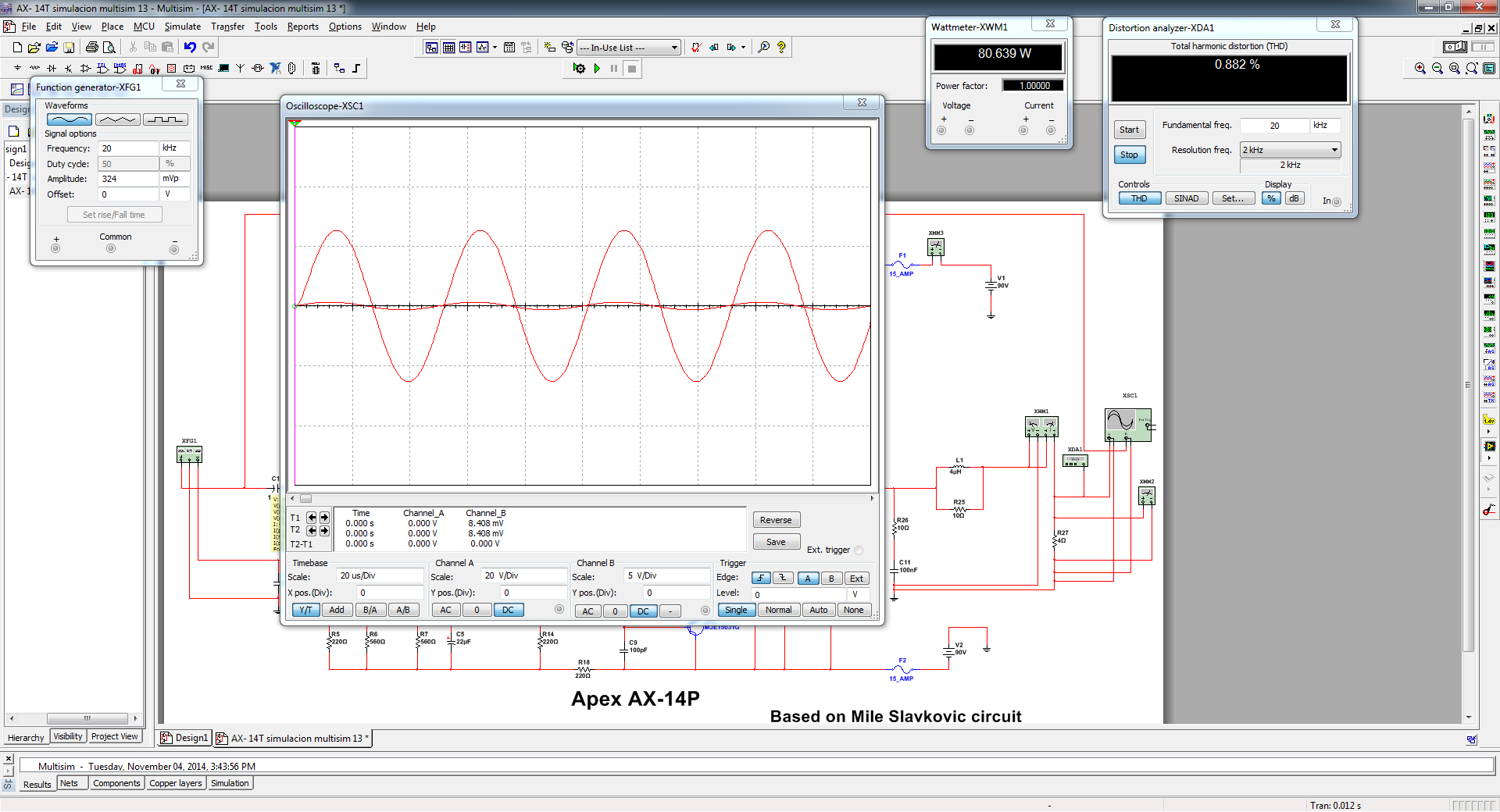Click the Undo arrow icon
Image resolution: width=1500 pixels, height=812 pixels.
pos(190,48)
